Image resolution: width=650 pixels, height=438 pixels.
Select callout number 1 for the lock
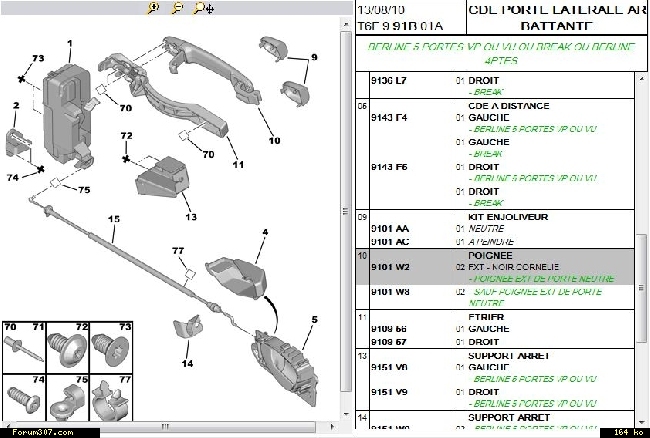[x=70, y=43]
